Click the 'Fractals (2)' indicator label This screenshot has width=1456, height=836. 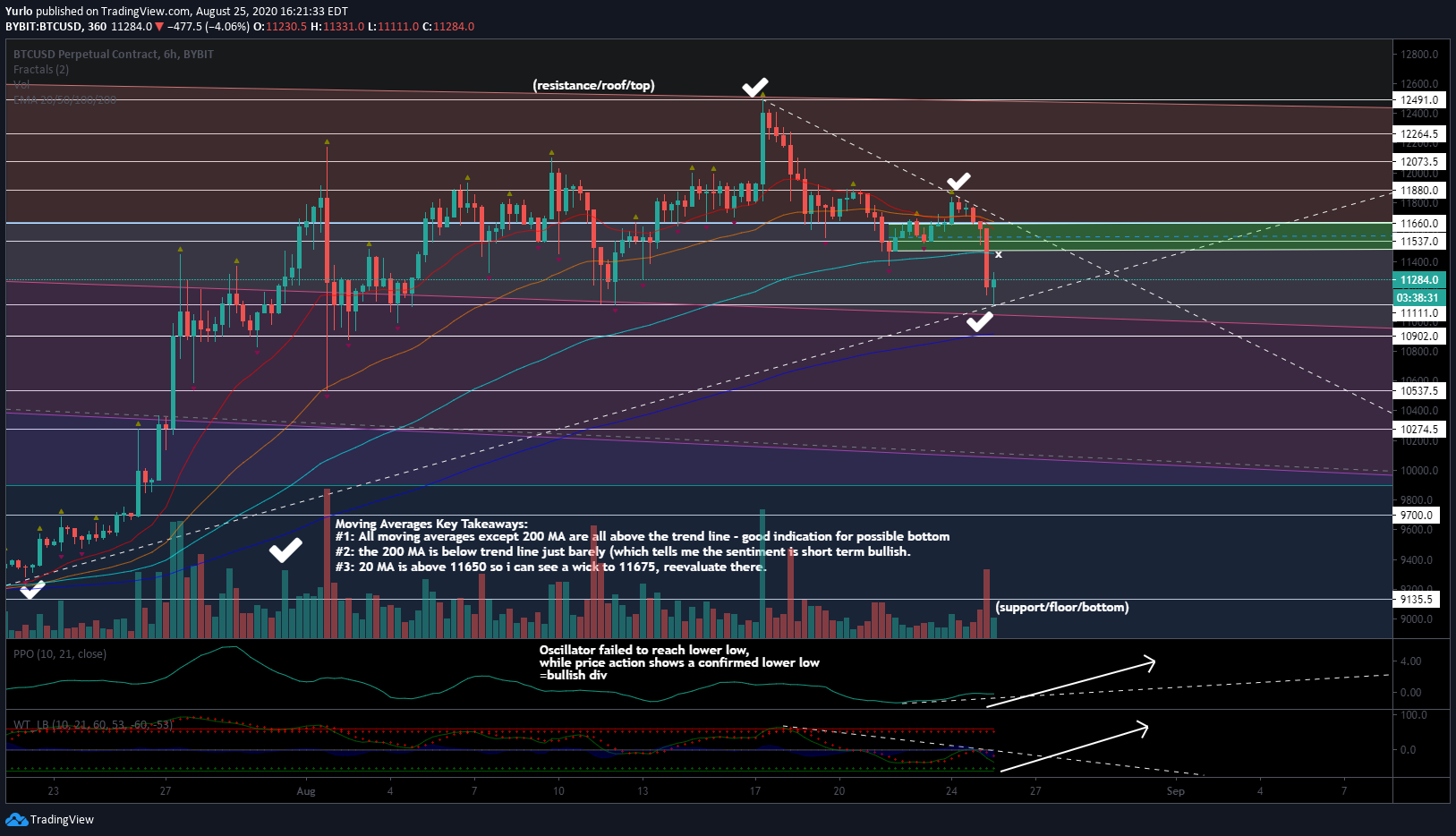point(41,70)
